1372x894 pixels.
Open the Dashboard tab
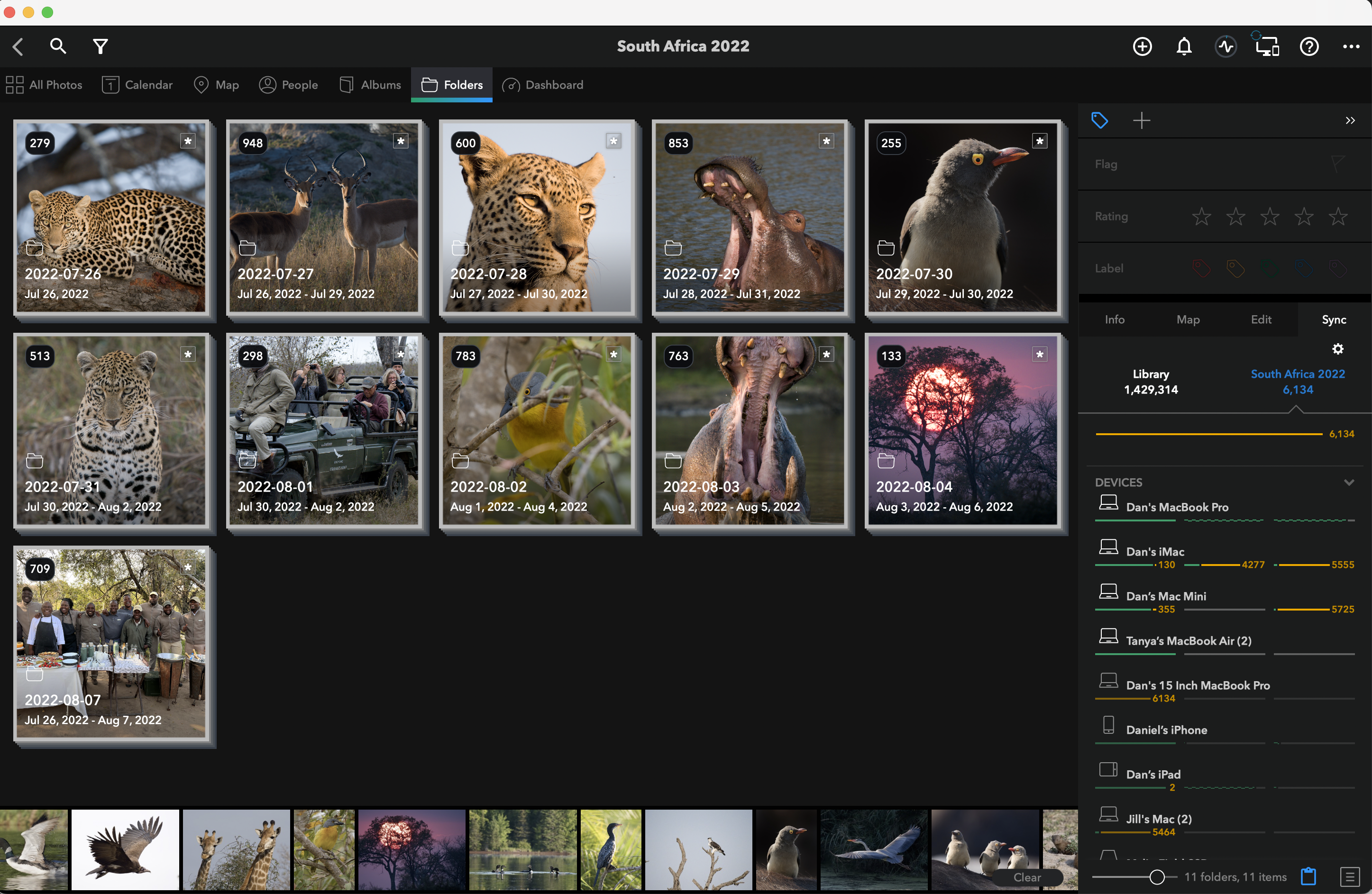point(543,85)
